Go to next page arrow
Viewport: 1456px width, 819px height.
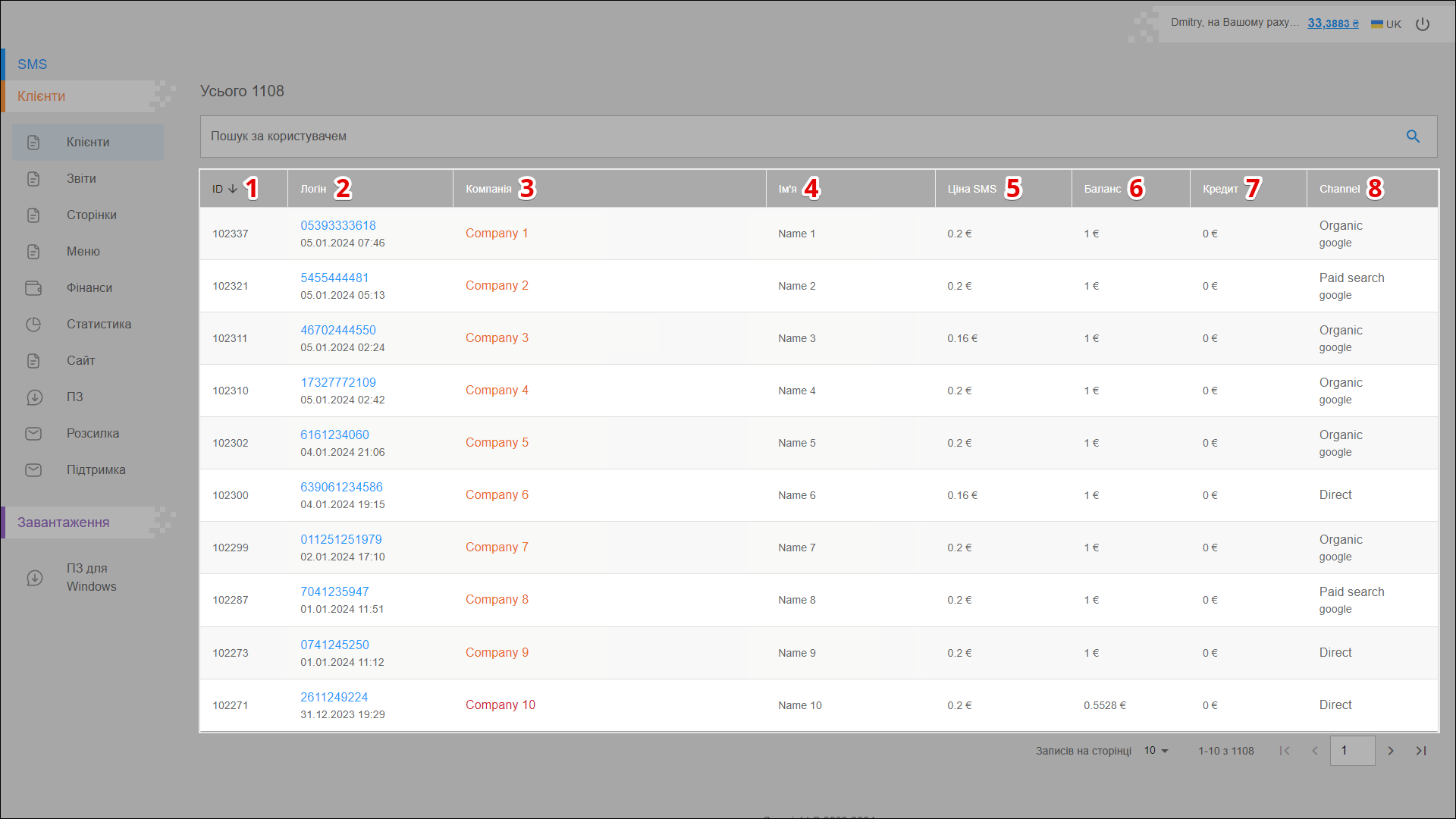tap(1391, 751)
